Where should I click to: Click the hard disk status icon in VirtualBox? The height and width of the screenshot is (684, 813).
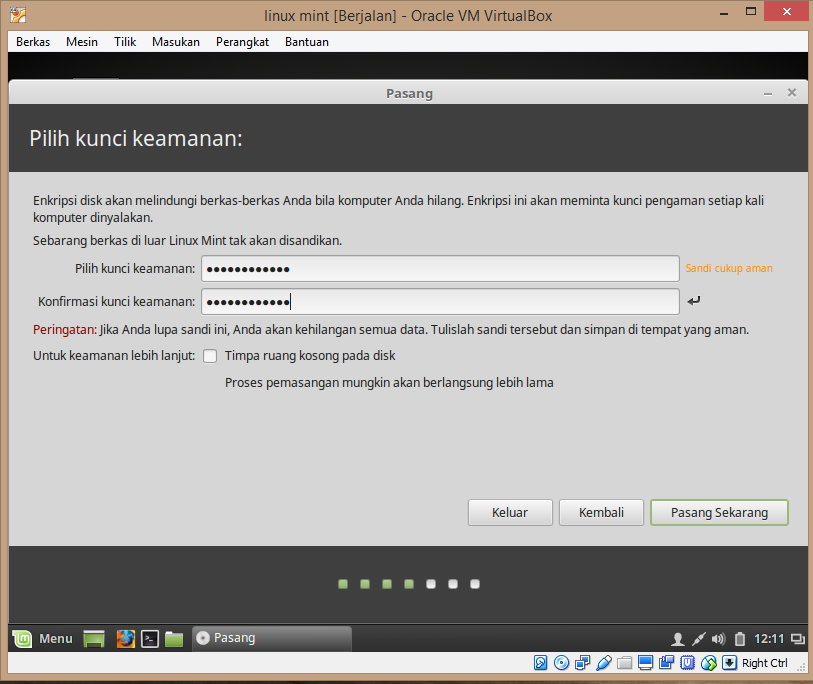coord(541,663)
